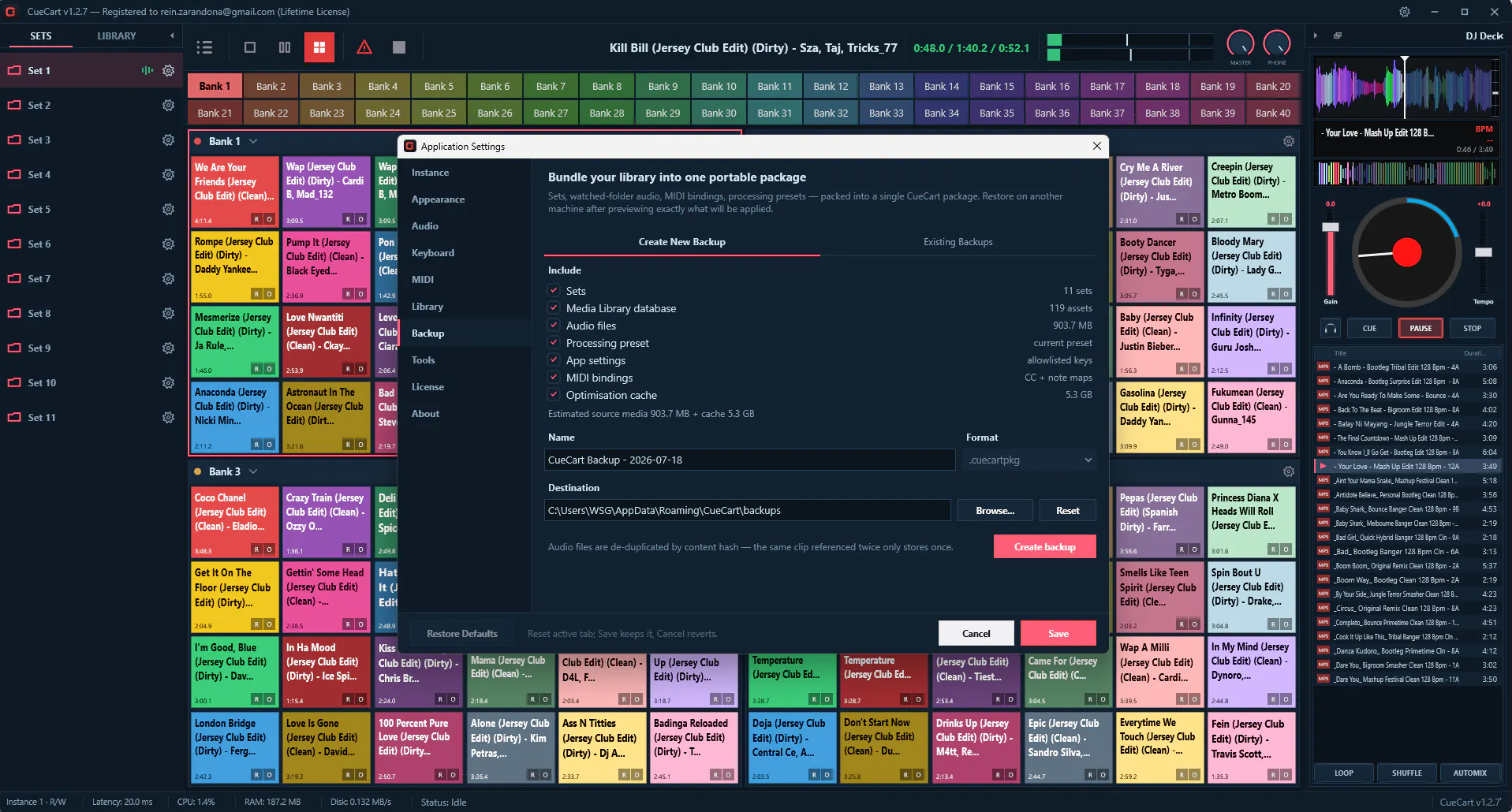Viewport: 1512px width, 812px height.
Task: Select the Bank 7 tab
Action: [x=551, y=87]
